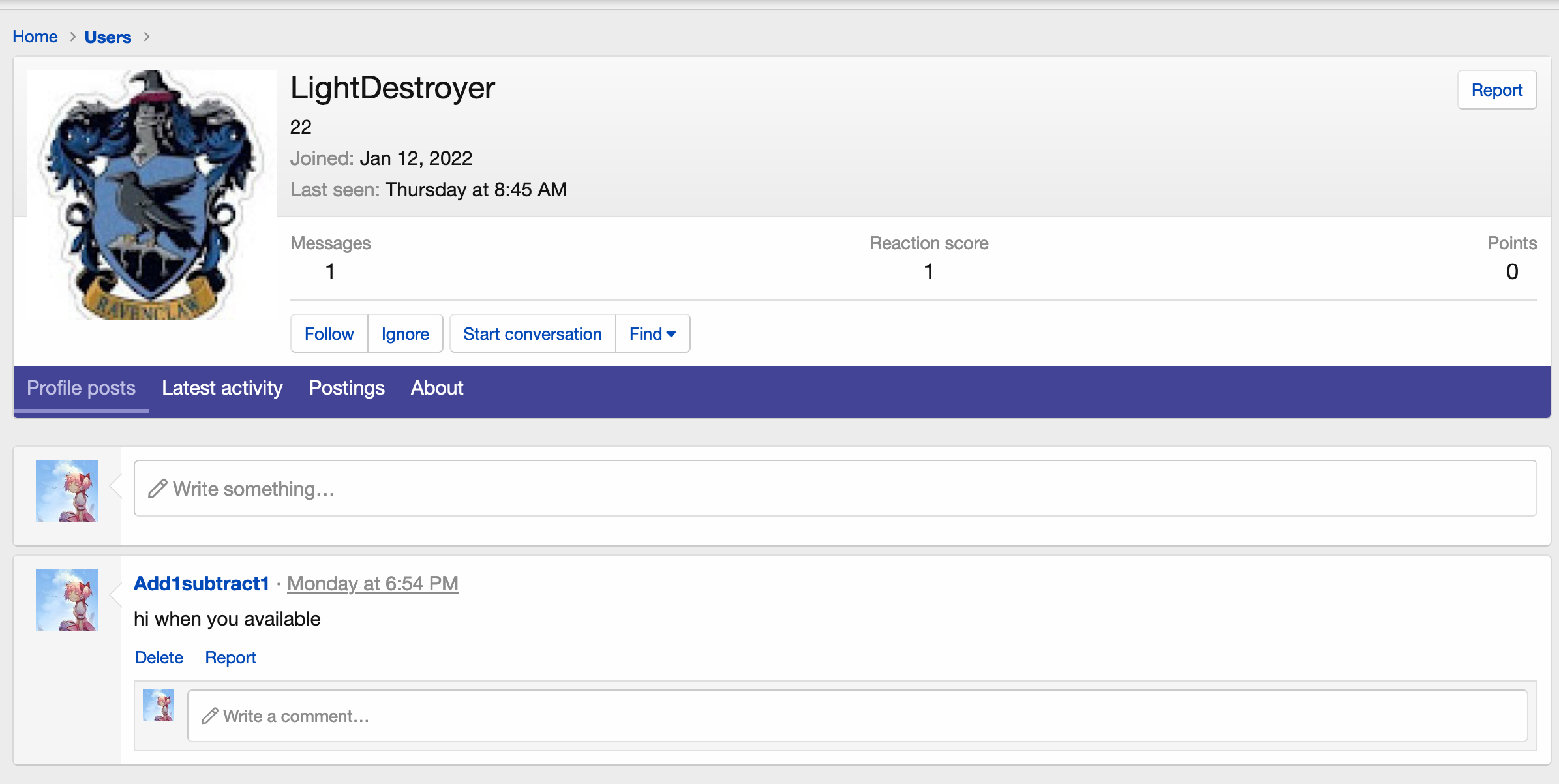Click the small avatar beside the comment box
Image resolution: width=1559 pixels, height=784 pixels.
point(159,704)
